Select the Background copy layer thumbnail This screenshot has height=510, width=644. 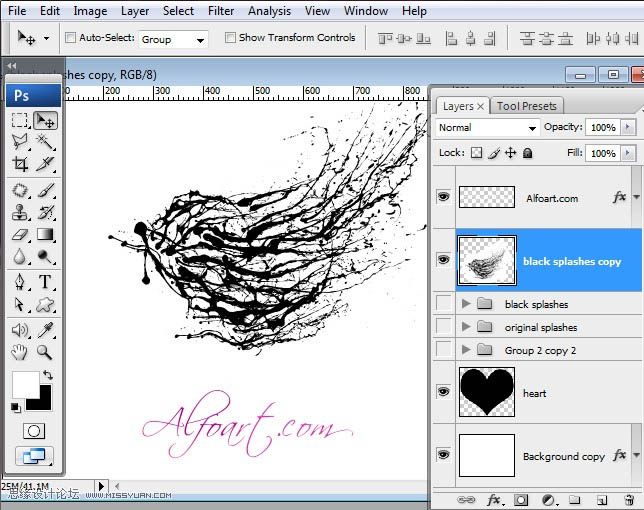tap(487, 455)
